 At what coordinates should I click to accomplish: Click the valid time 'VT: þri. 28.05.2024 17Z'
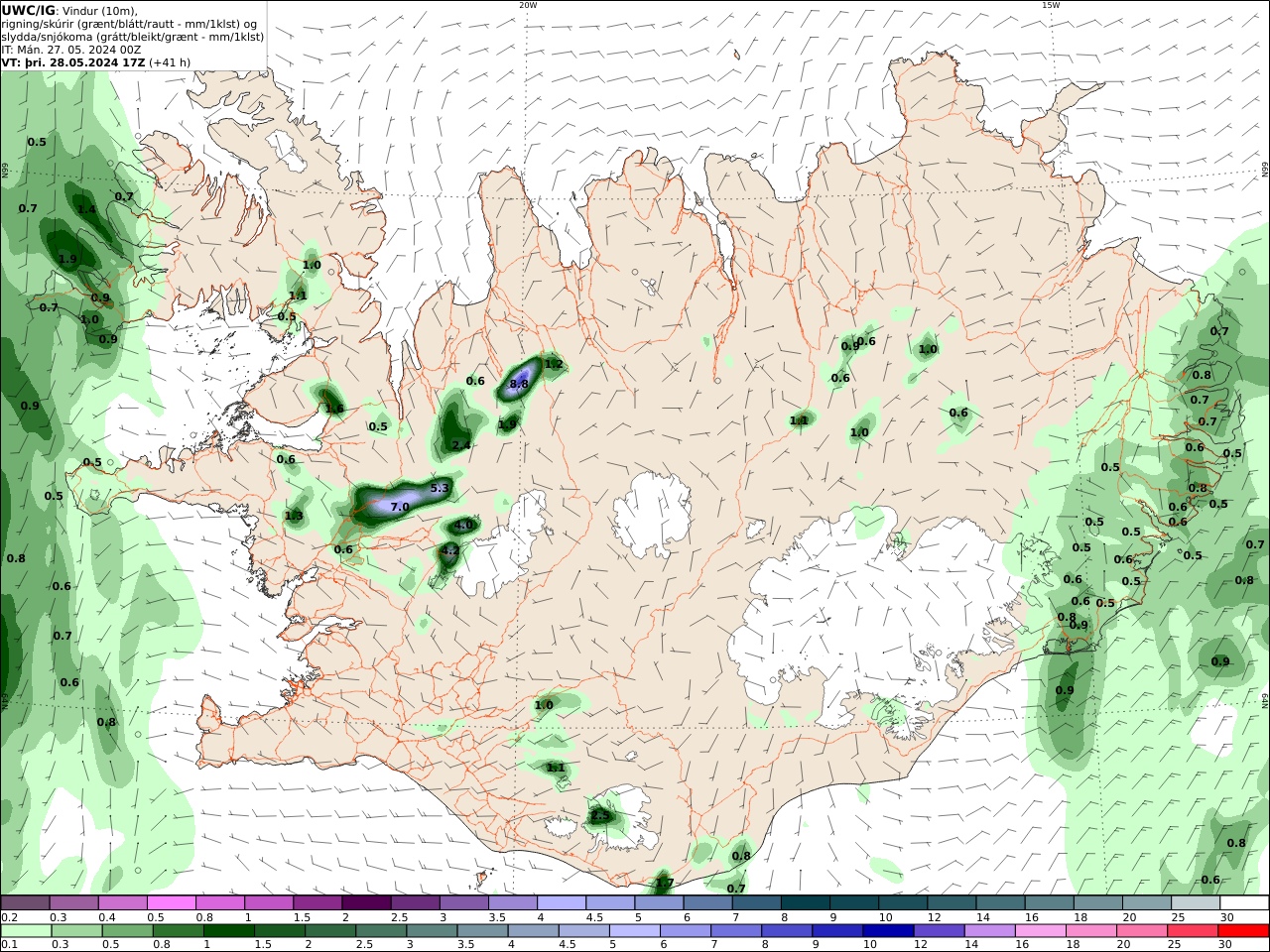pyautogui.click(x=73, y=62)
